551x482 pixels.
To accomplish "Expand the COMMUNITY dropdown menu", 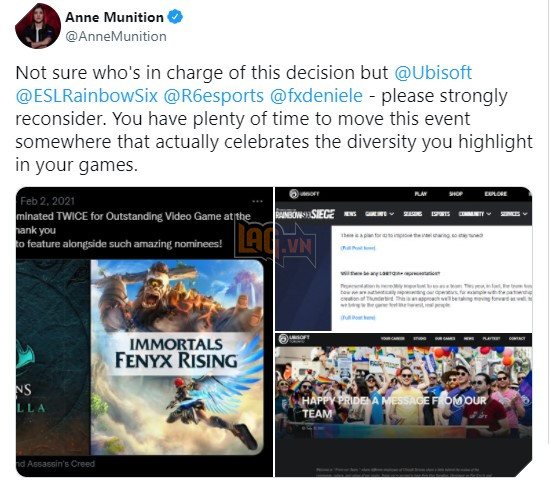I will (x=475, y=214).
